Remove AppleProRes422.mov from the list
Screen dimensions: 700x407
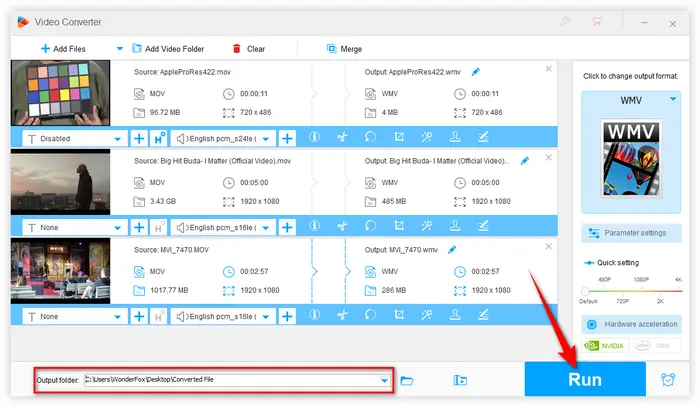tap(549, 69)
